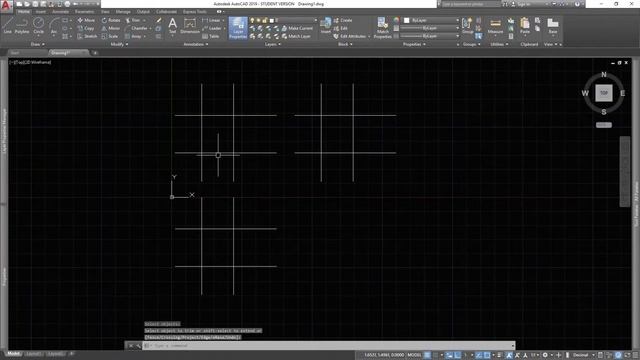Click Edit Attributes in Block panel
The height and width of the screenshot is (360, 640).
(x=350, y=36)
